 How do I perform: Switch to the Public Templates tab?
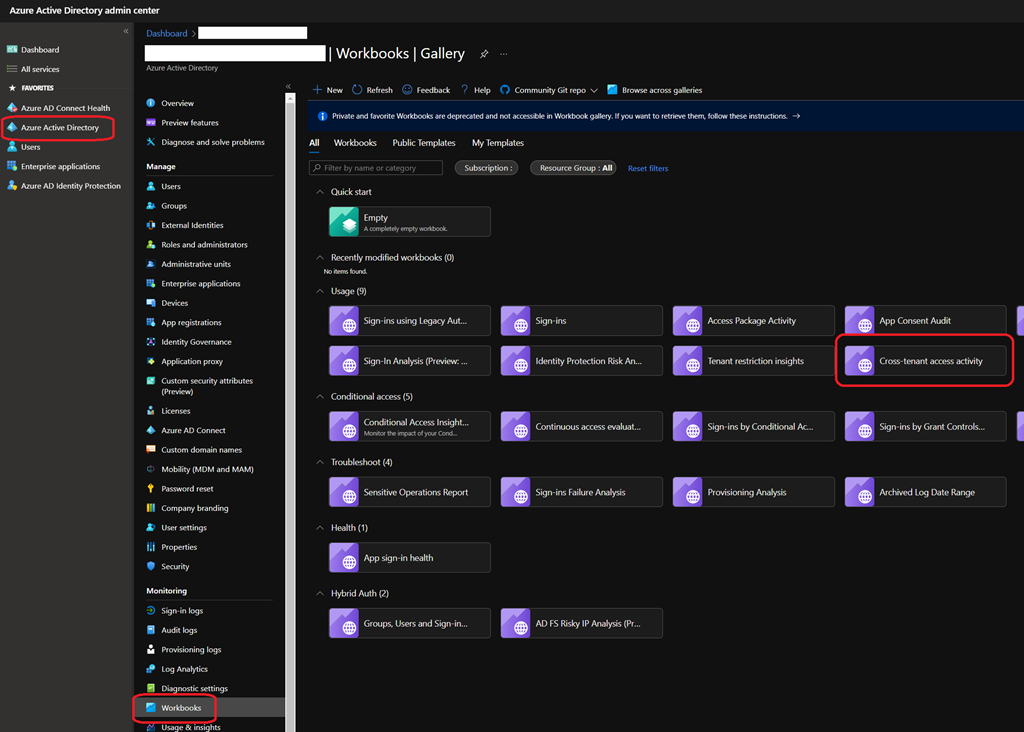tap(423, 143)
